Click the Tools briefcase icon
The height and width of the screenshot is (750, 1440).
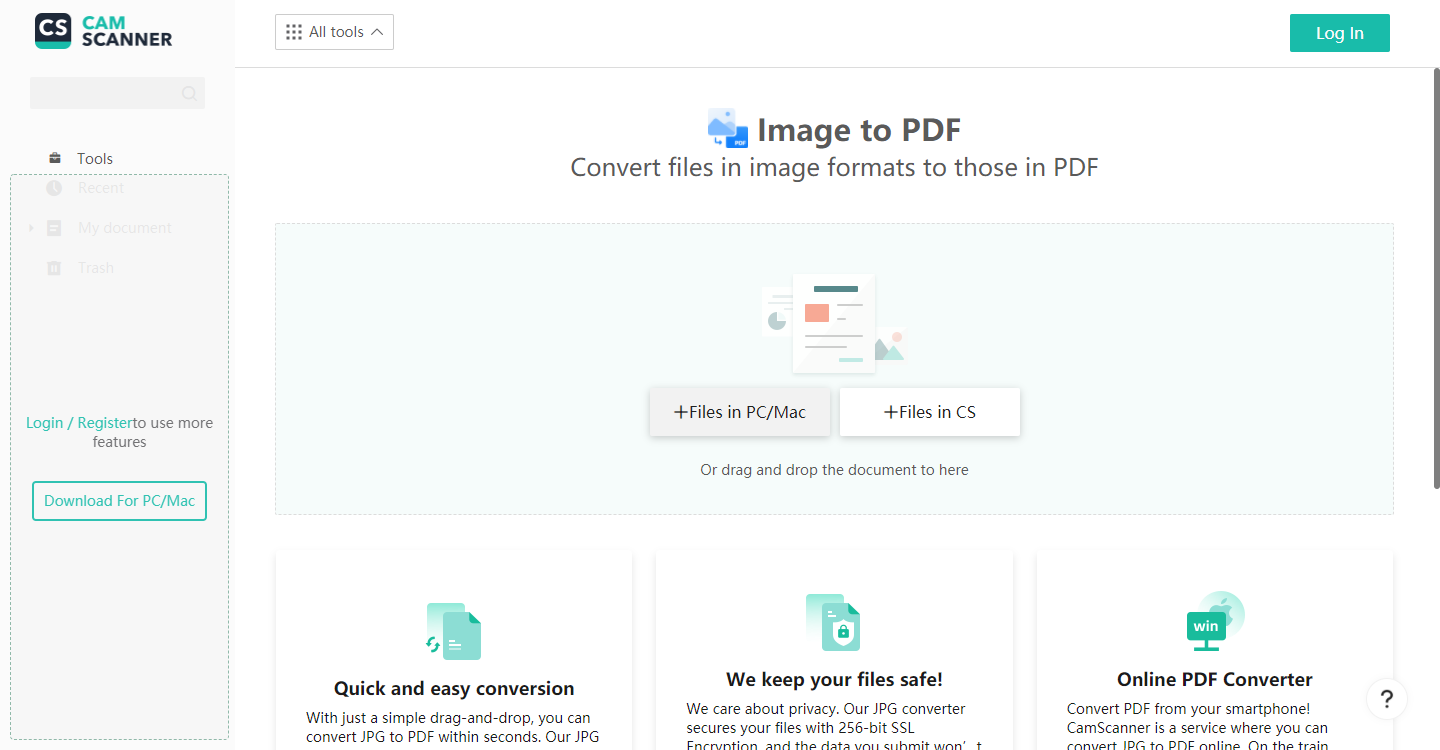55,158
